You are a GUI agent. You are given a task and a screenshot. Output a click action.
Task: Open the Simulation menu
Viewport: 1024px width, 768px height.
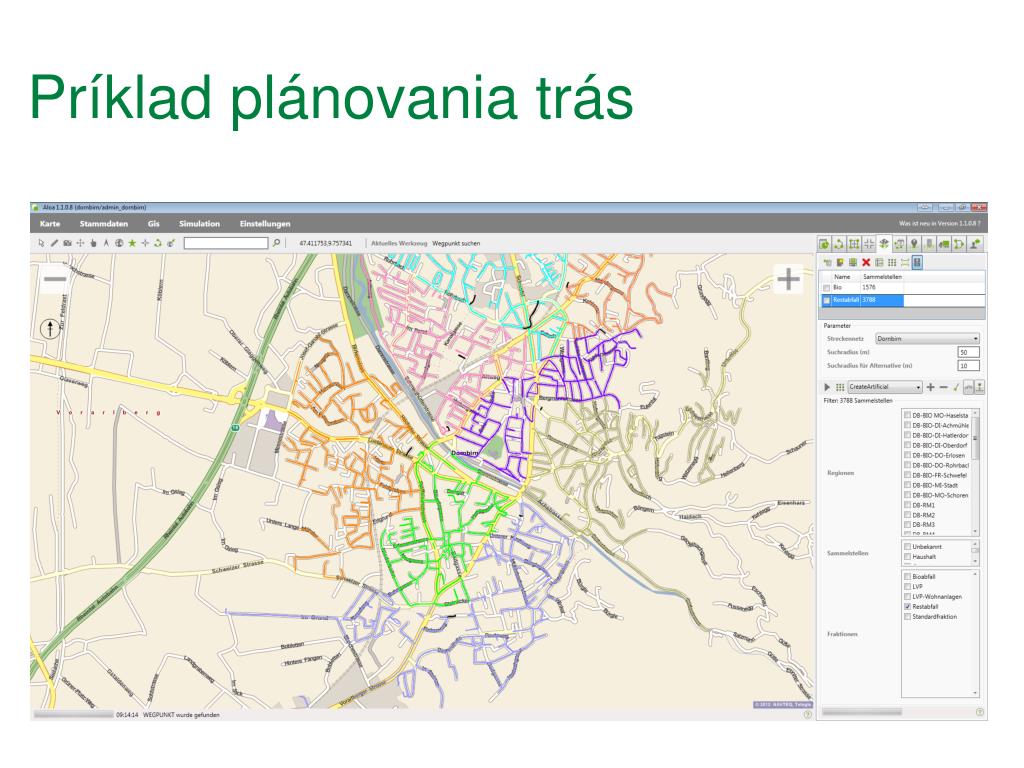(199, 223)
